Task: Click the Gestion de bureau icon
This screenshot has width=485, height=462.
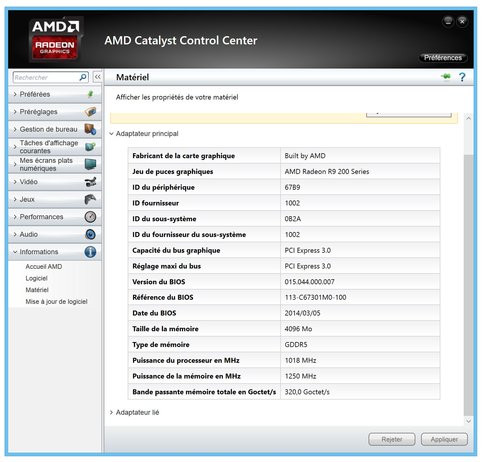Action: tap(90, 129)
